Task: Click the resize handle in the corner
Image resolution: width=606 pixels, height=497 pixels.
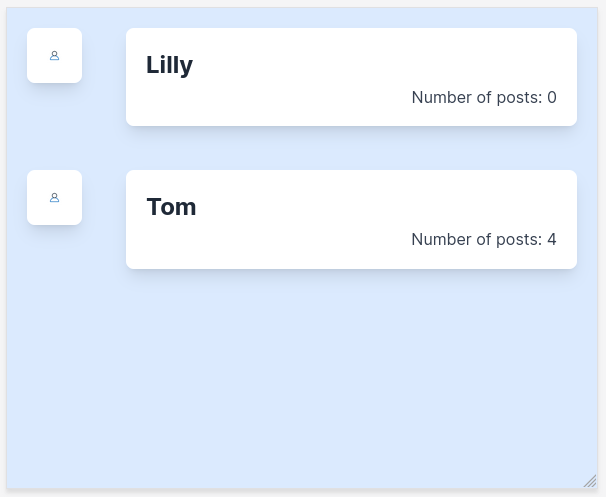Action: (590, 481)
